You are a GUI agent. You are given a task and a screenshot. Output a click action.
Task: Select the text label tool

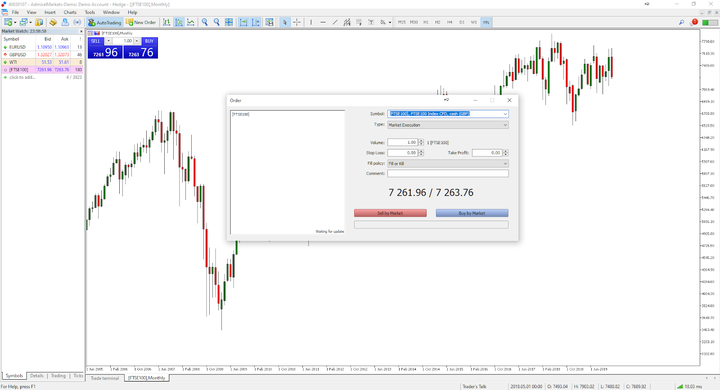point(371,22)
